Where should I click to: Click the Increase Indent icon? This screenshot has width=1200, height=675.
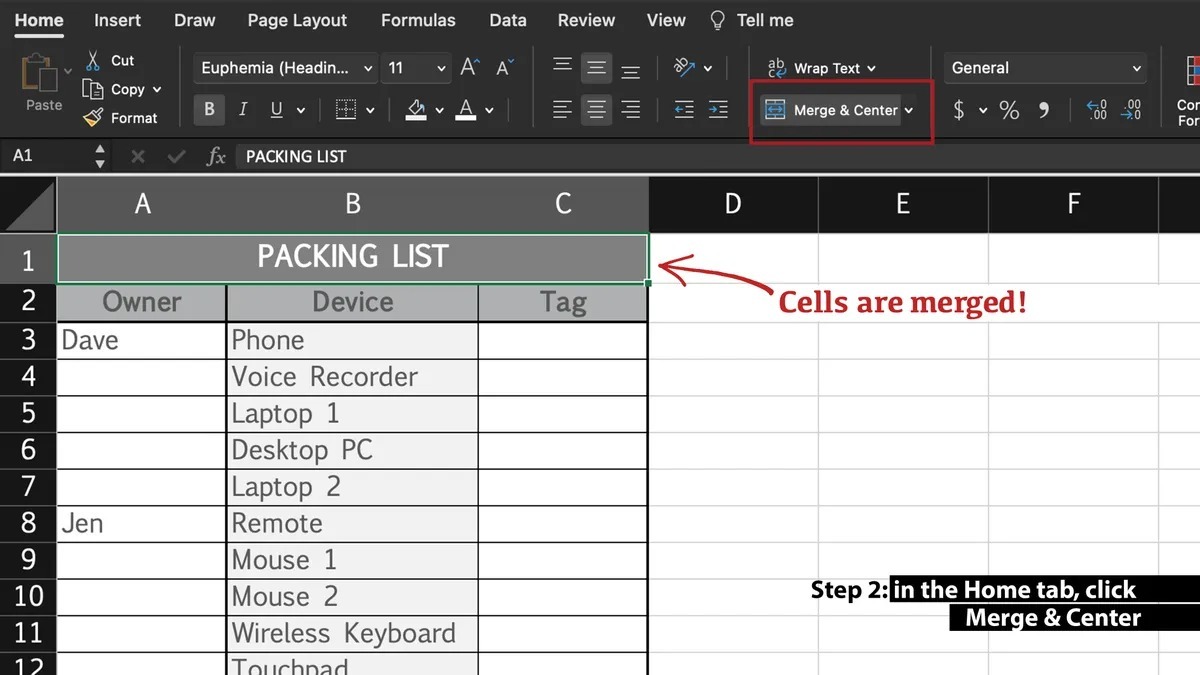[718, 110]
